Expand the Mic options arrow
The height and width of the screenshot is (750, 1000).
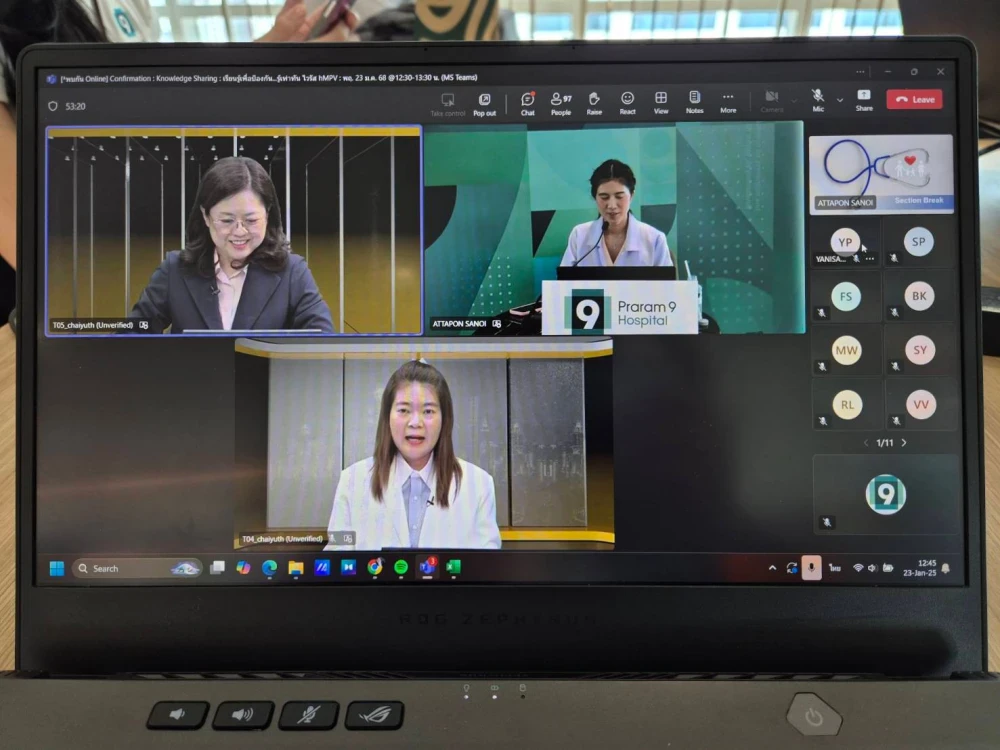coord(839,100)
